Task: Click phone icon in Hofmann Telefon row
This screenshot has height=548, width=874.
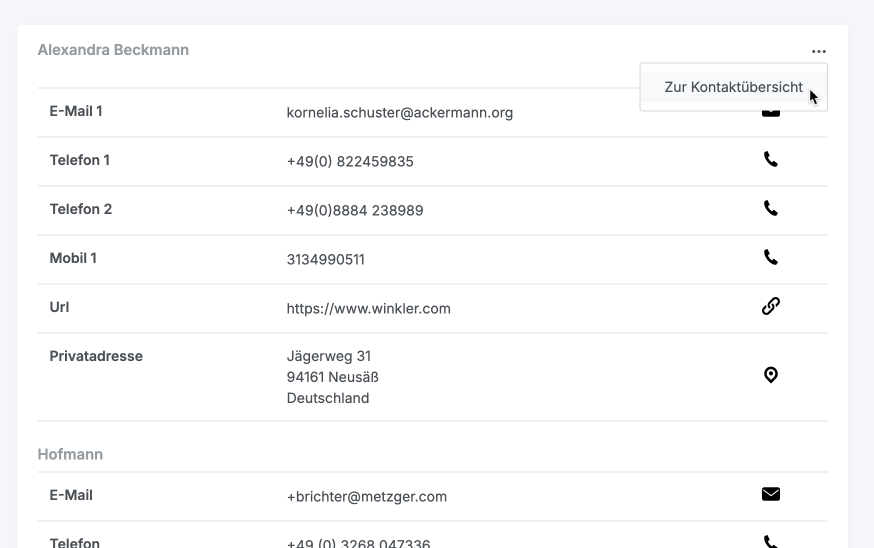Action: click(x=770, y=542)
